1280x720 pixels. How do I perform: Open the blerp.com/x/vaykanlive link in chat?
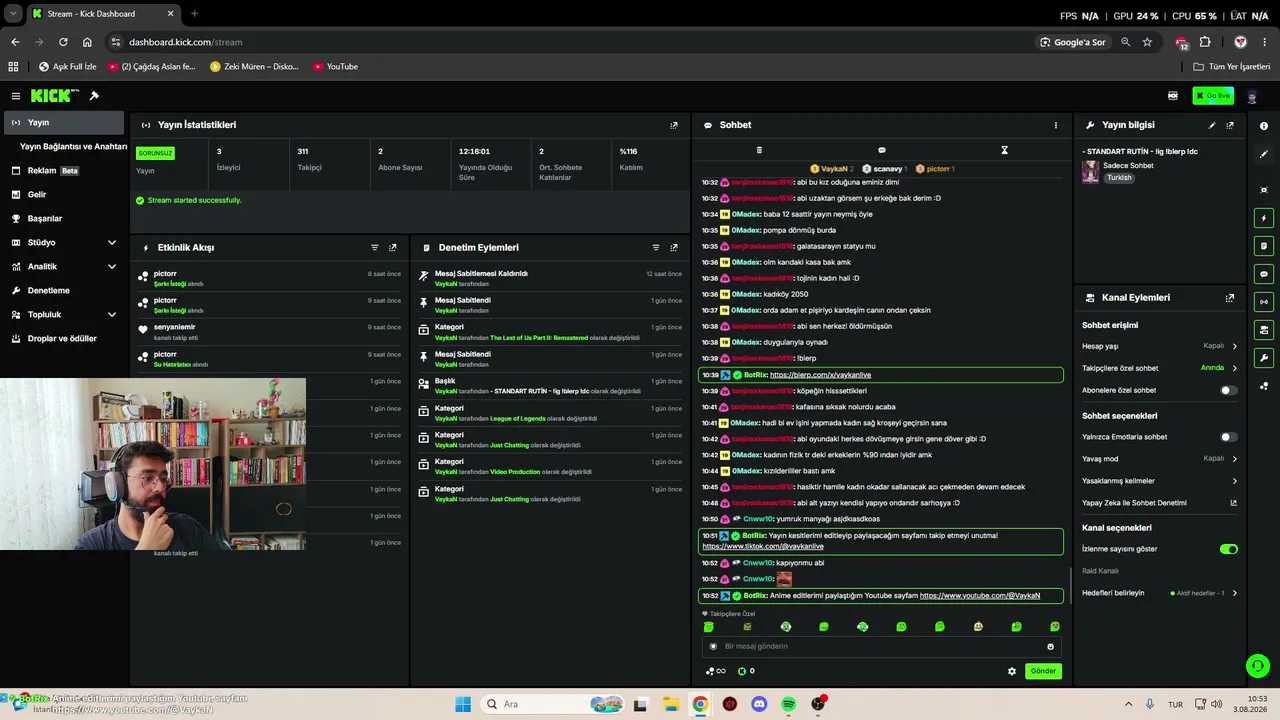(x=820, y=375)
